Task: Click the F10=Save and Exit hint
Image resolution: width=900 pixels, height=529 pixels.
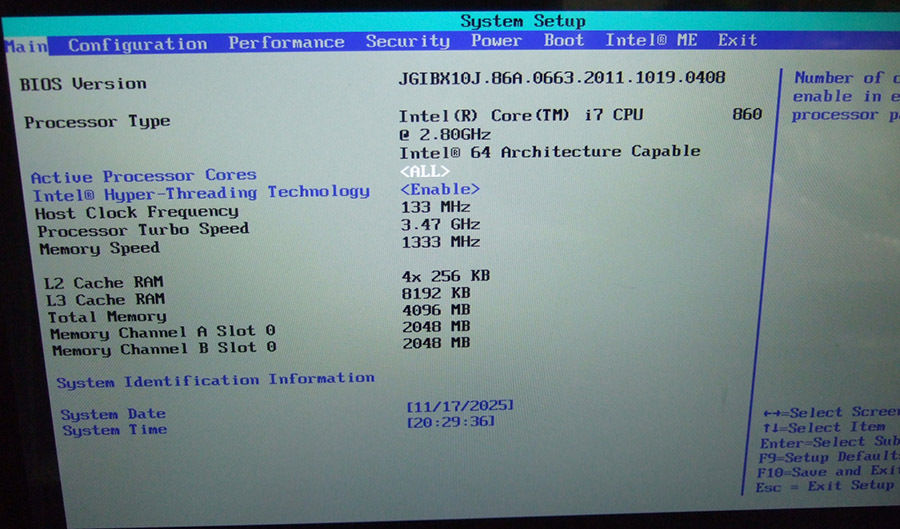Action: 828,472
